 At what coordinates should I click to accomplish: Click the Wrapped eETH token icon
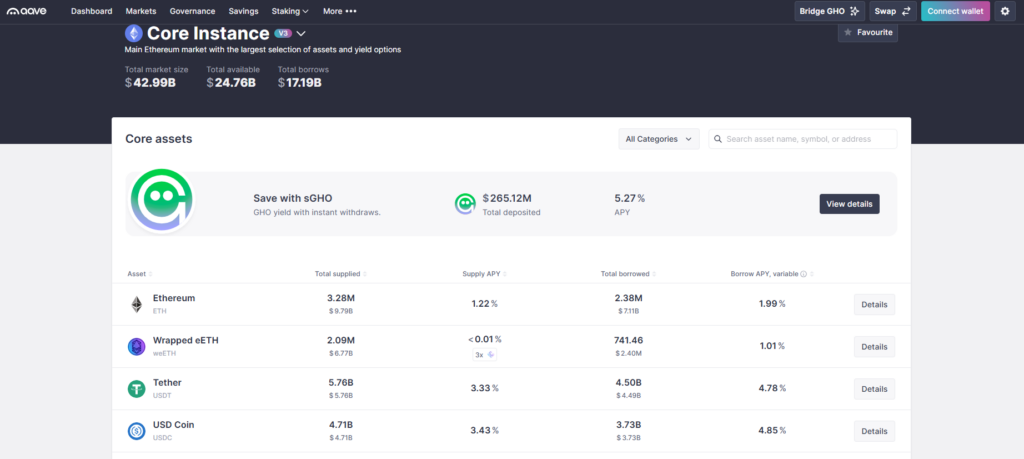tap(136, 346)
